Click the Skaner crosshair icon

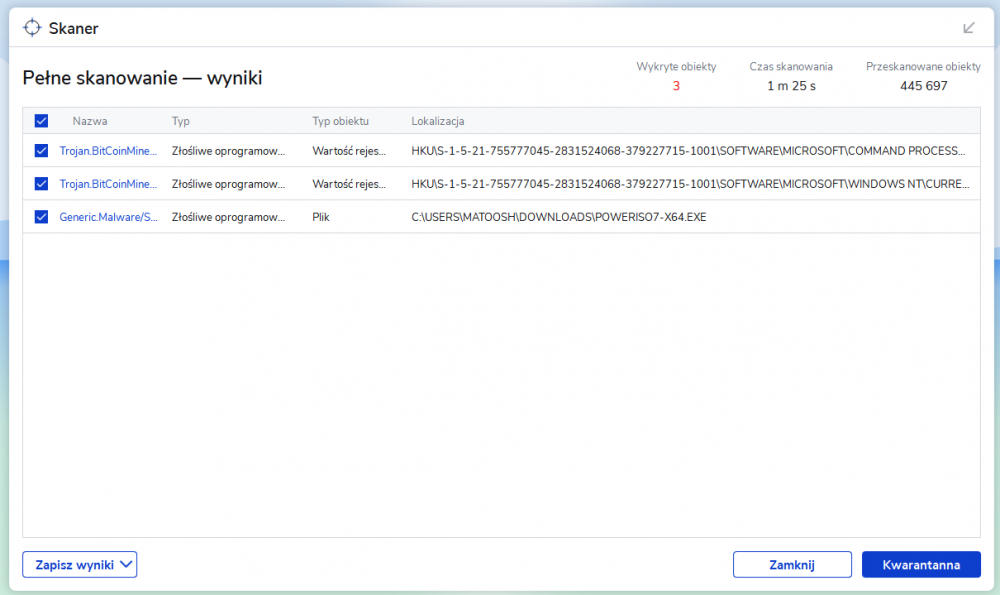32,28
